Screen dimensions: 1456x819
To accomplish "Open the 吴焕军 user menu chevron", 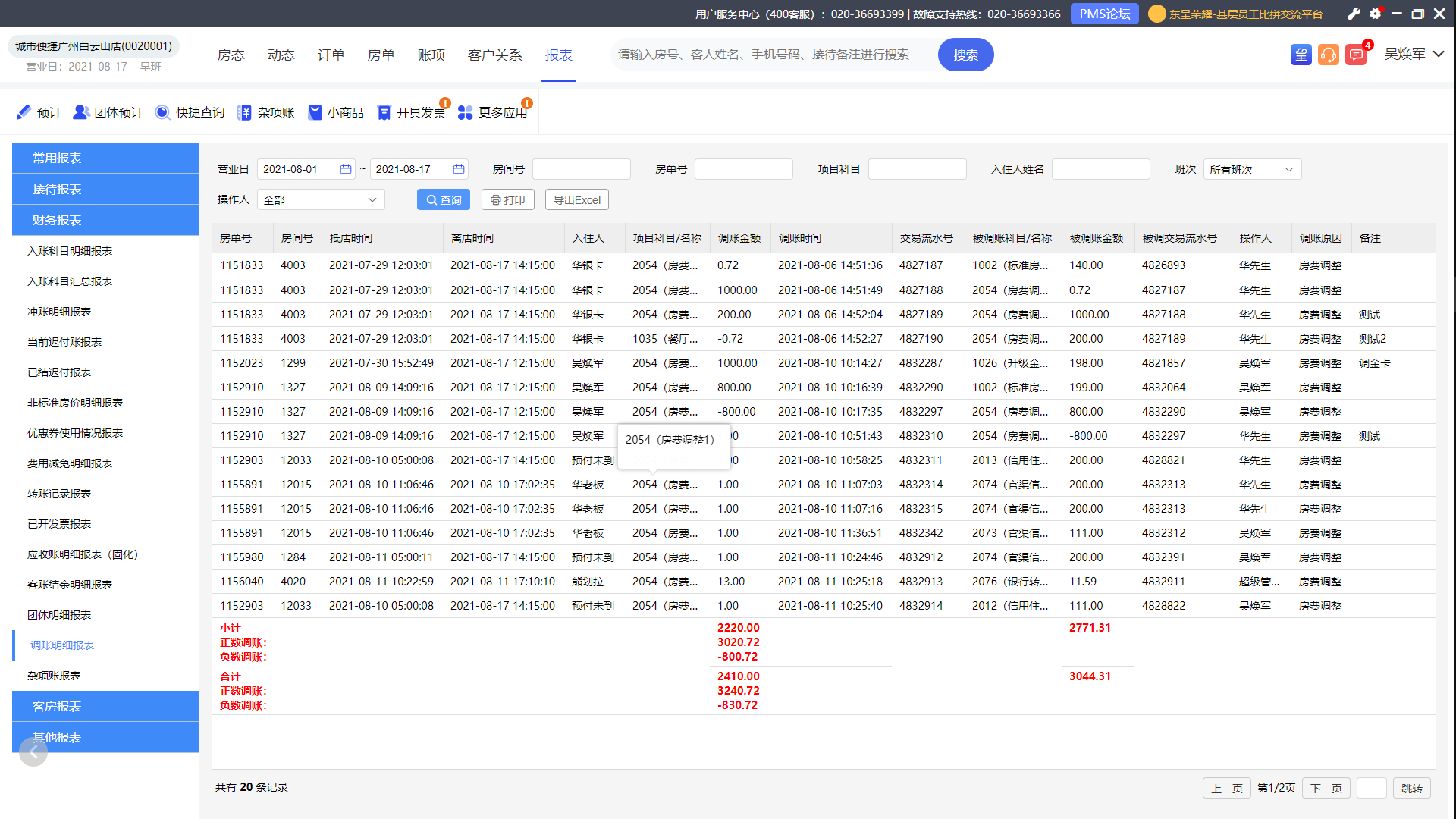I will pos(1439,54).
